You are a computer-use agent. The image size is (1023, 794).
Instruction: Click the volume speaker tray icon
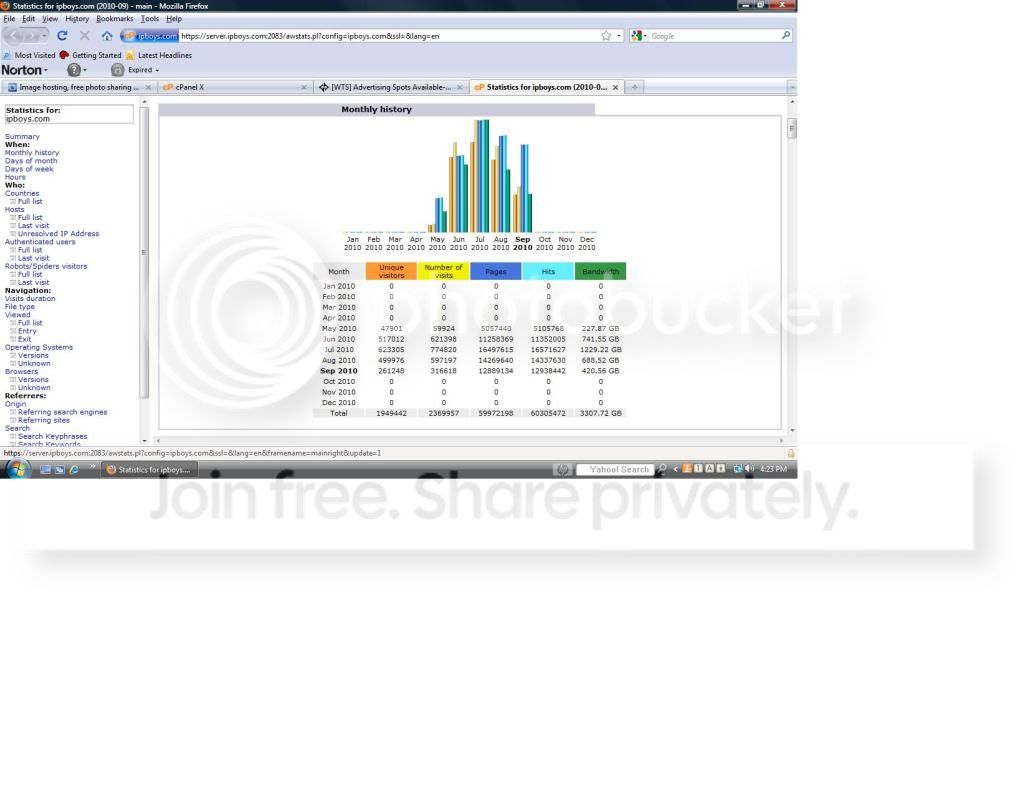click(750, 468)
